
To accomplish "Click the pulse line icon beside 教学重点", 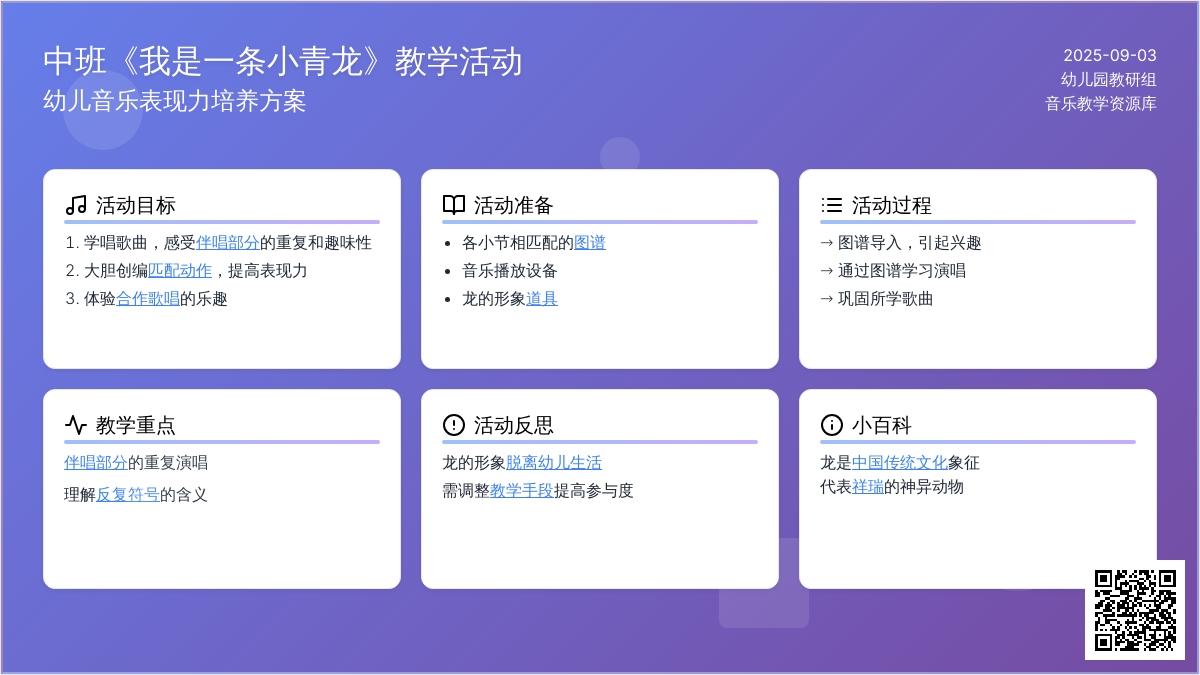I will (x=76, y=425).
